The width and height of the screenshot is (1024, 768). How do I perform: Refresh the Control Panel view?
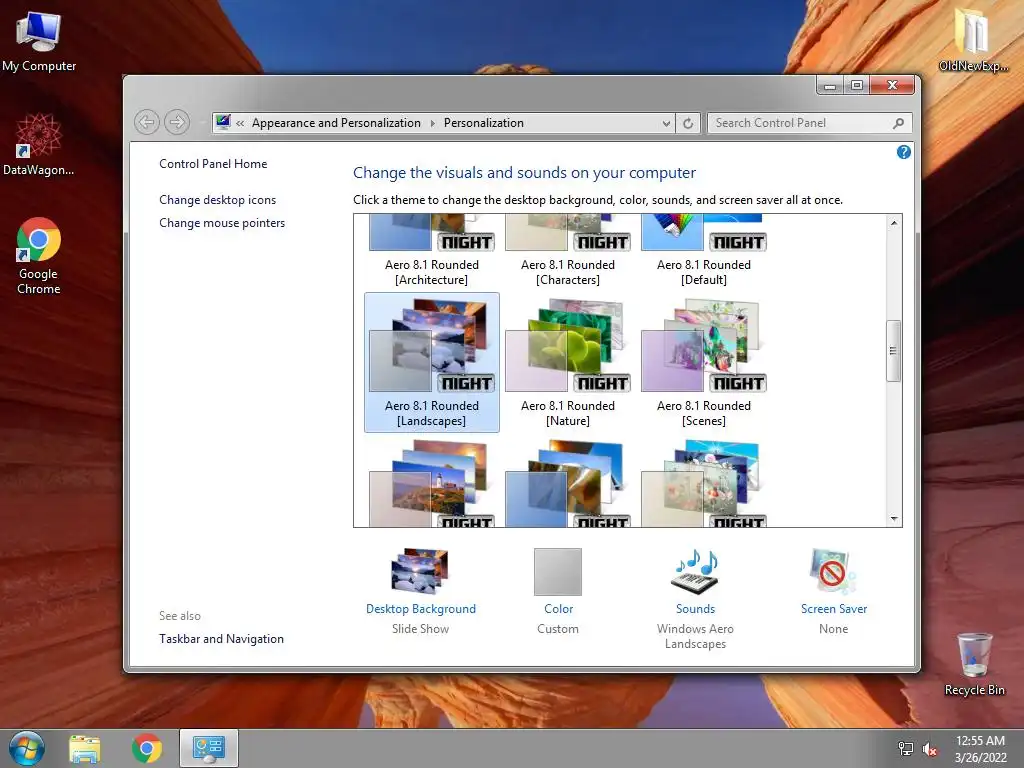click(x=688, y=123)
